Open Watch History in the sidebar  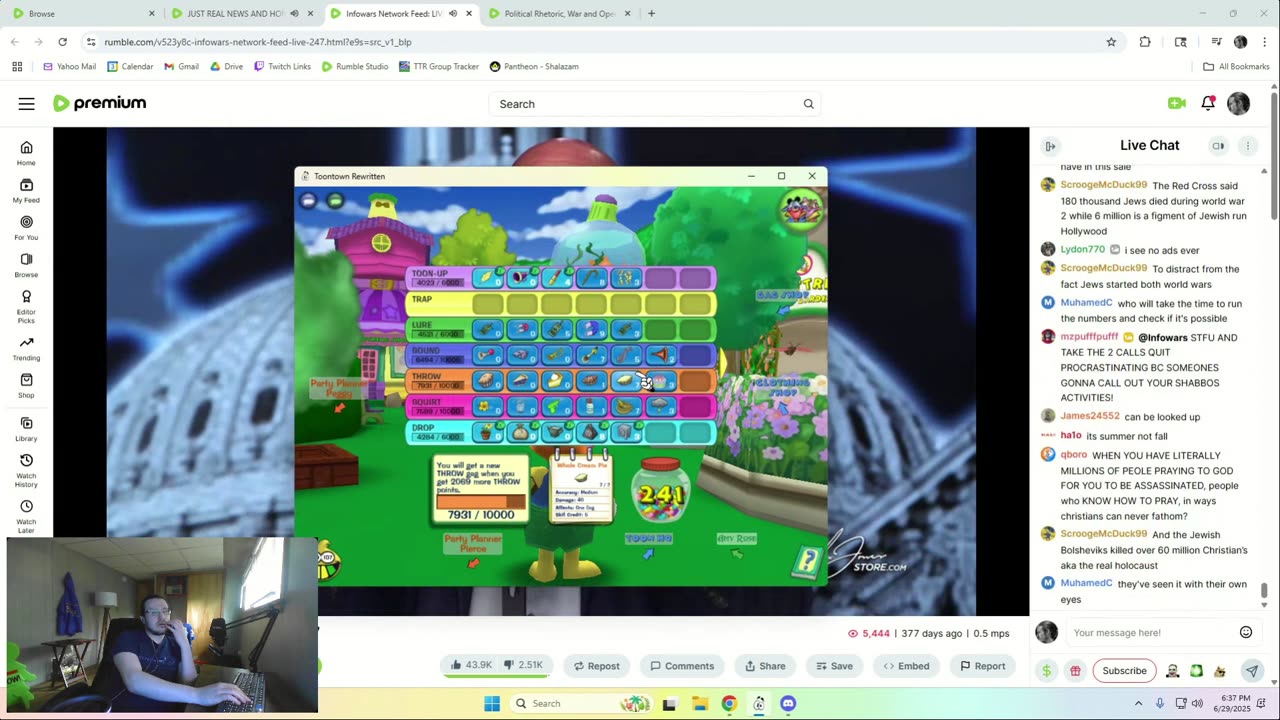tap(26, 469)
